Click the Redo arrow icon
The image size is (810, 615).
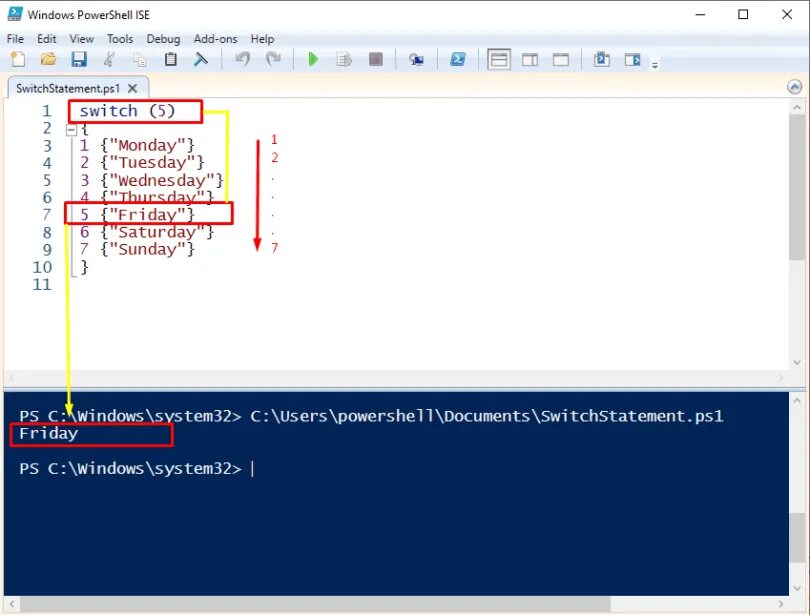[273, 59]
